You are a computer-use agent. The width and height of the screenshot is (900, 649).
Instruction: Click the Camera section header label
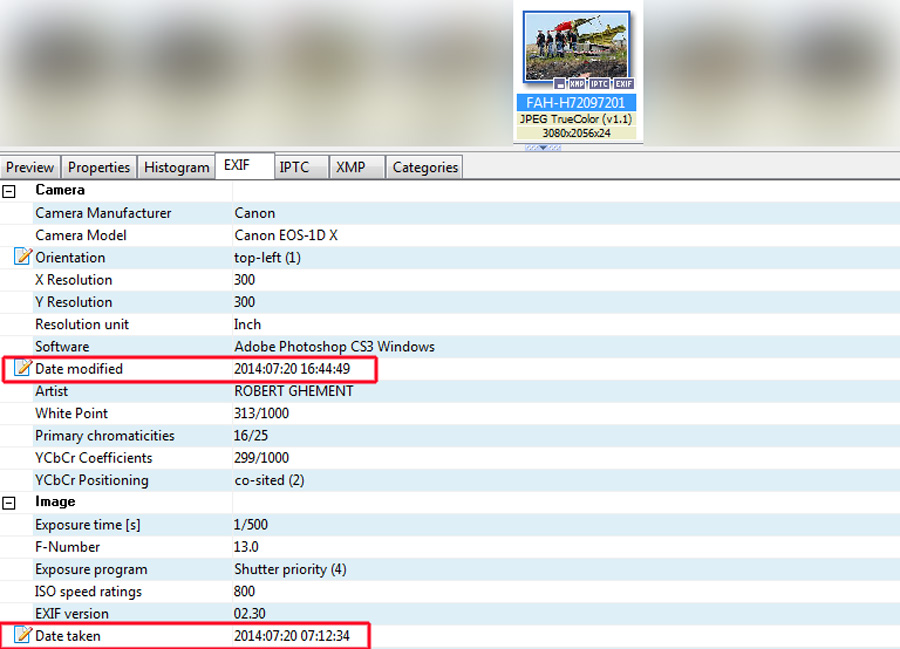tap(60, 190)
